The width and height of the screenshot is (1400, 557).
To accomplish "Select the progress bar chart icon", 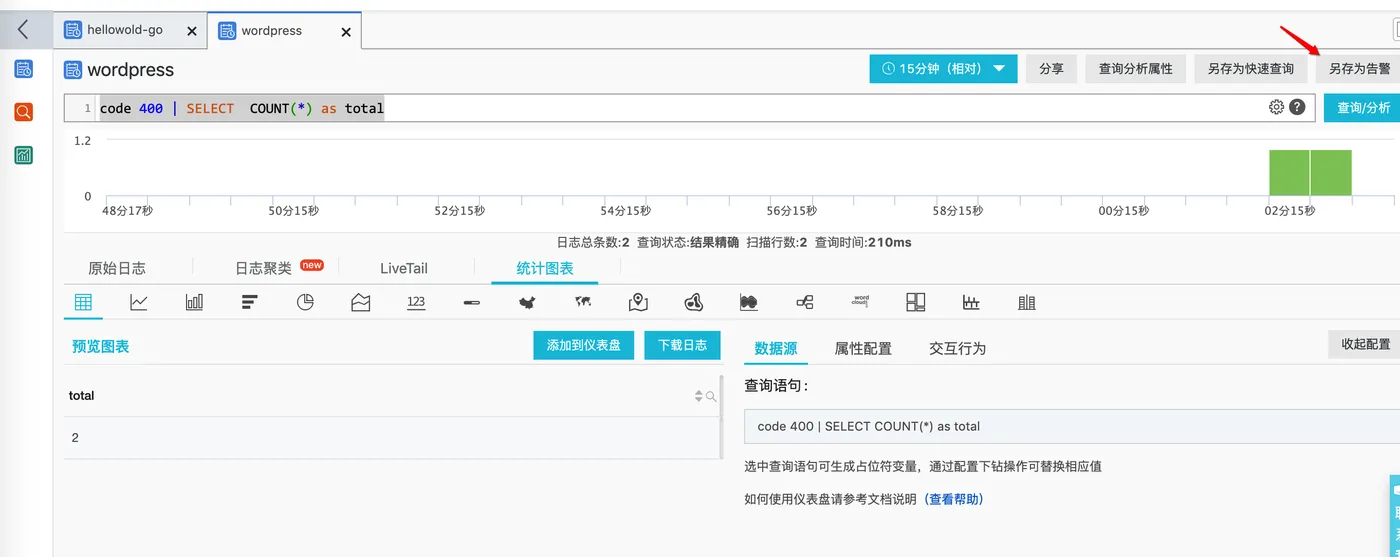I will click(x=472, y=302).
